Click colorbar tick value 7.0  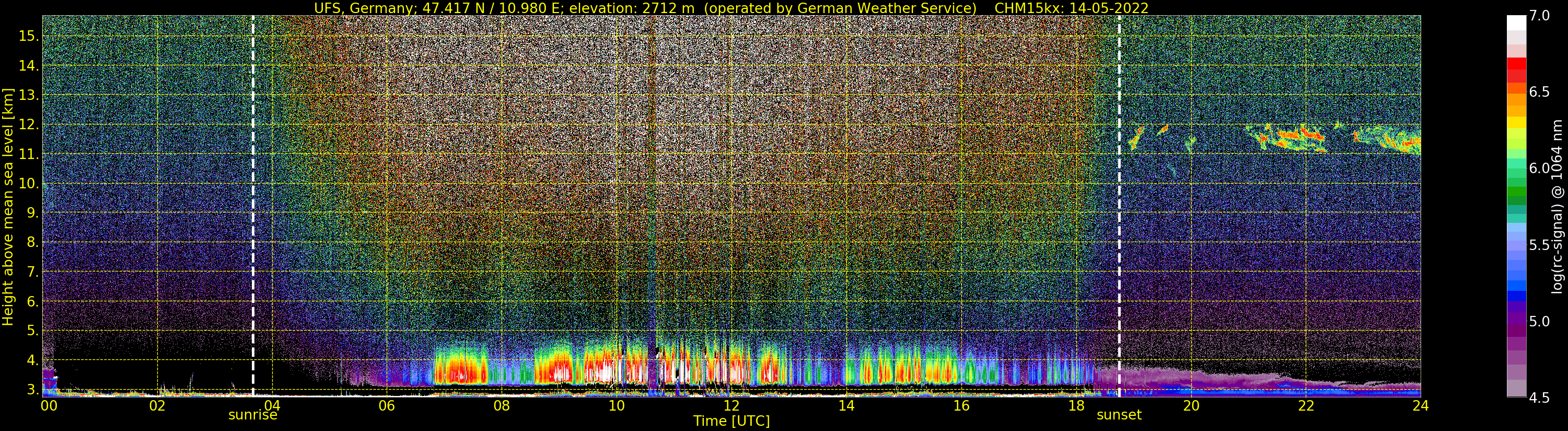pos(1540,16)
